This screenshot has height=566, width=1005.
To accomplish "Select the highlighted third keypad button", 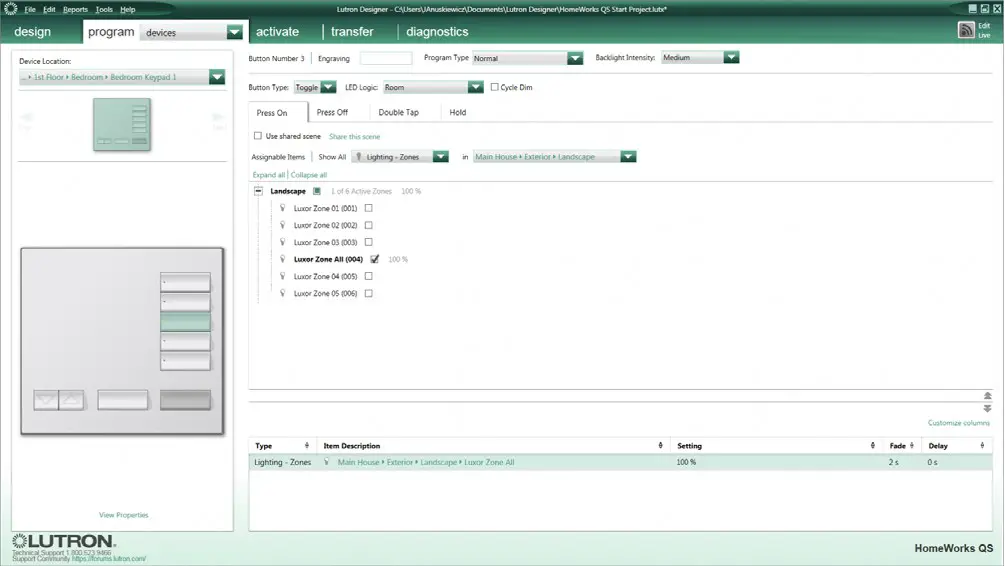I will 185,322.
